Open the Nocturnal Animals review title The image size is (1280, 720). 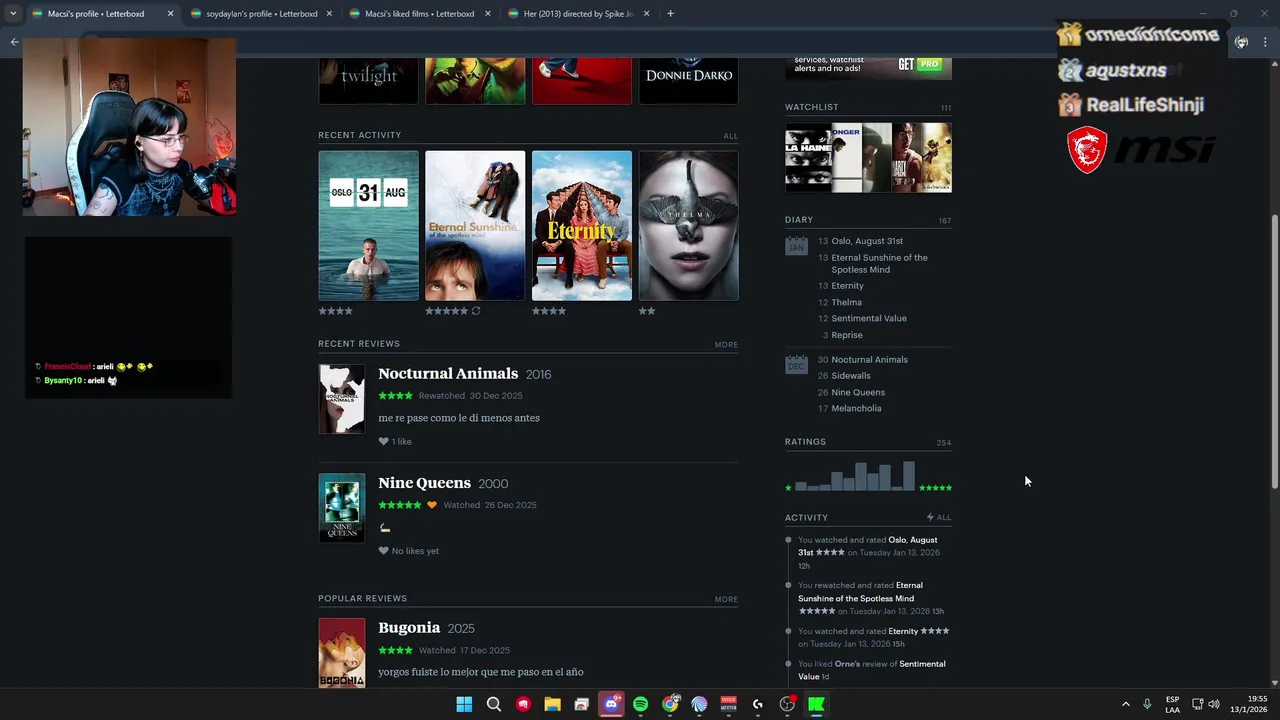[x=448, y=373]
